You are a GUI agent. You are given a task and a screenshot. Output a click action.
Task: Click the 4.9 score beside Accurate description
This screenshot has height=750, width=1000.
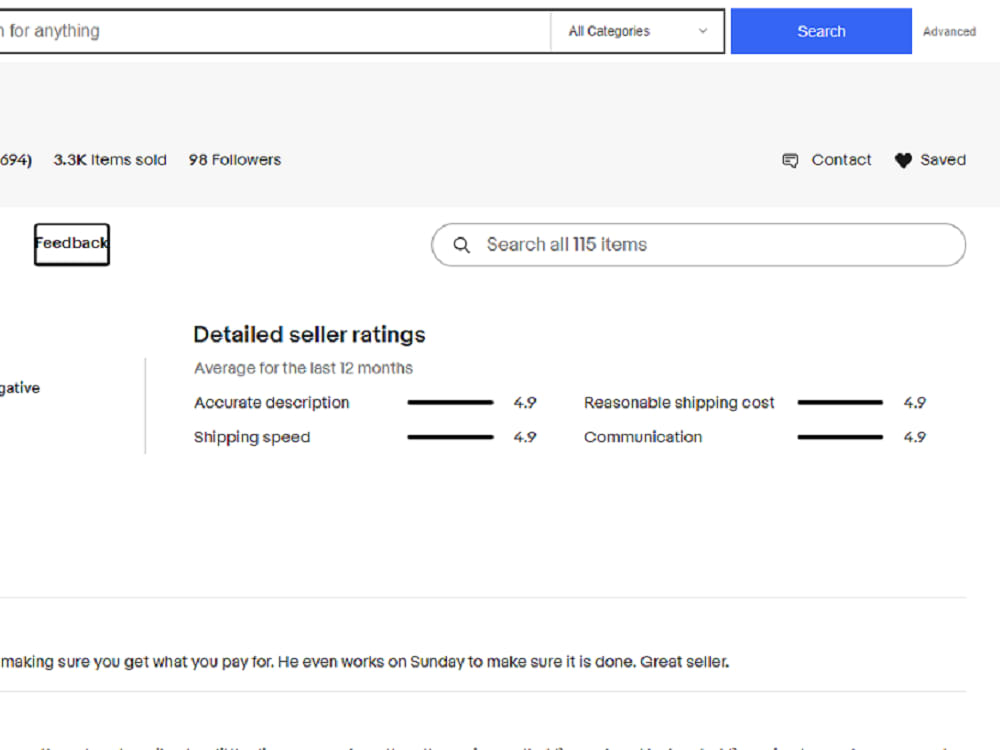525,403
